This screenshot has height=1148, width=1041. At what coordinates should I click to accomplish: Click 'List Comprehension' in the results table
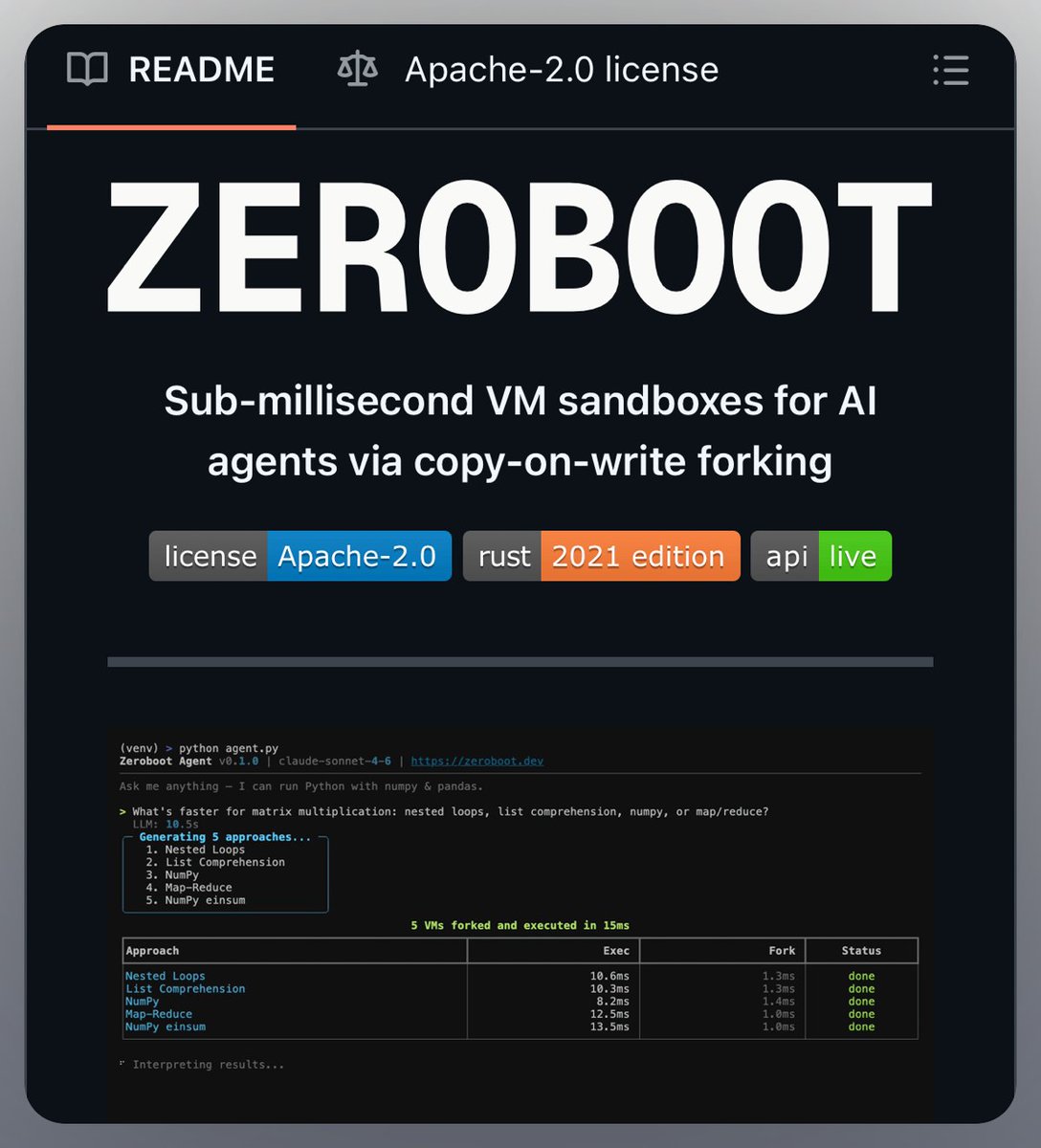click(x=186, y=989)
